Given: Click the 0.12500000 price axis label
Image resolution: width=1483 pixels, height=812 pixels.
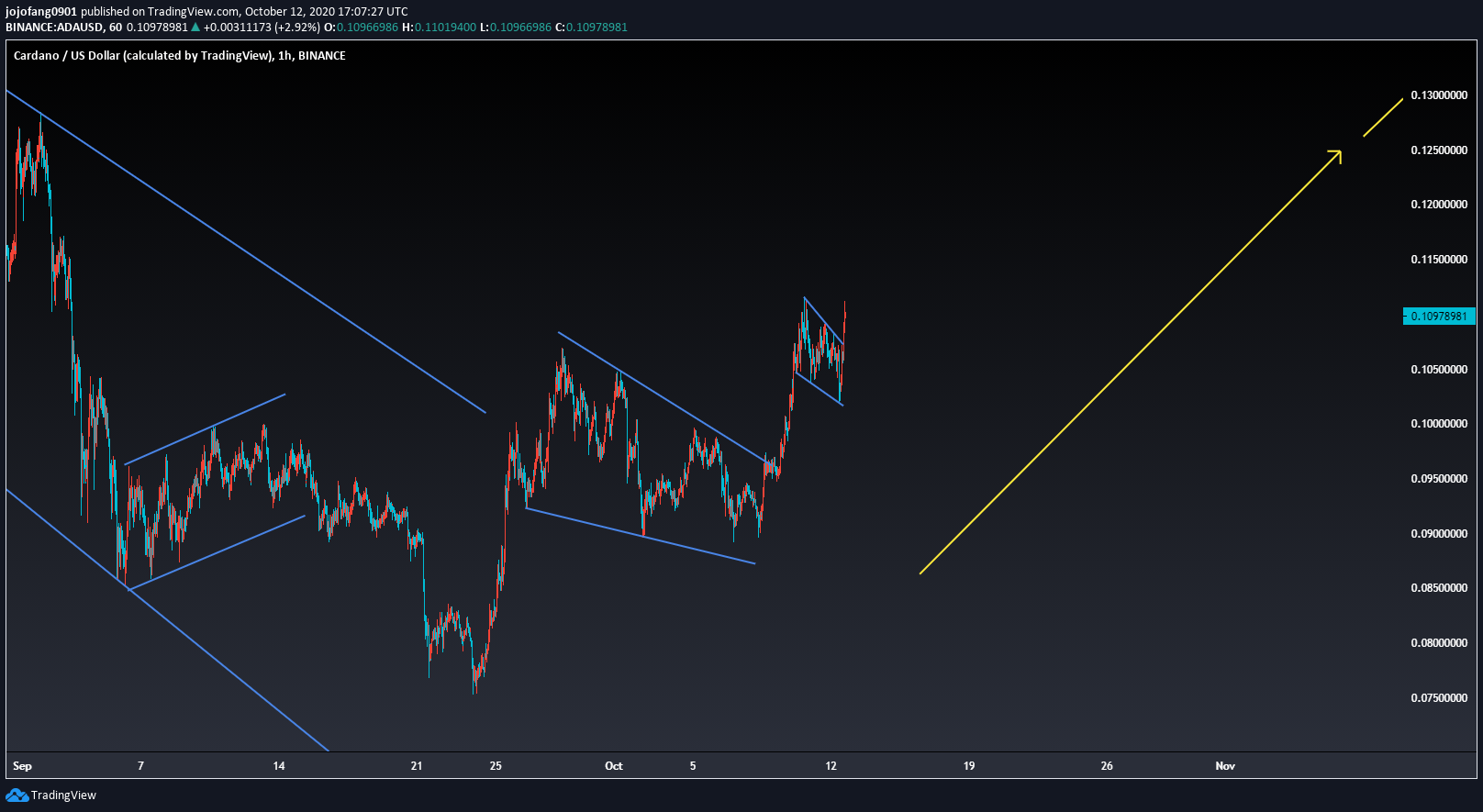Looking at the screenshot, I should click(1439, 150).
